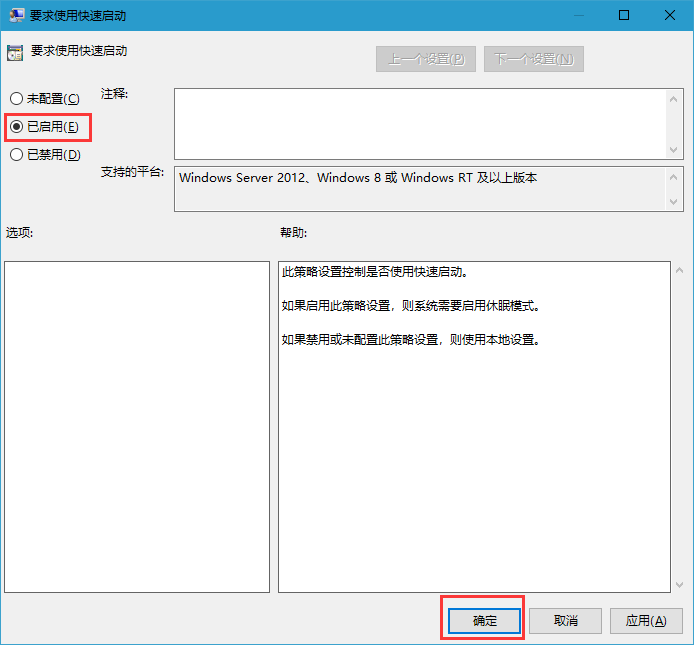Go to 上一个设置

coord(426,59)
